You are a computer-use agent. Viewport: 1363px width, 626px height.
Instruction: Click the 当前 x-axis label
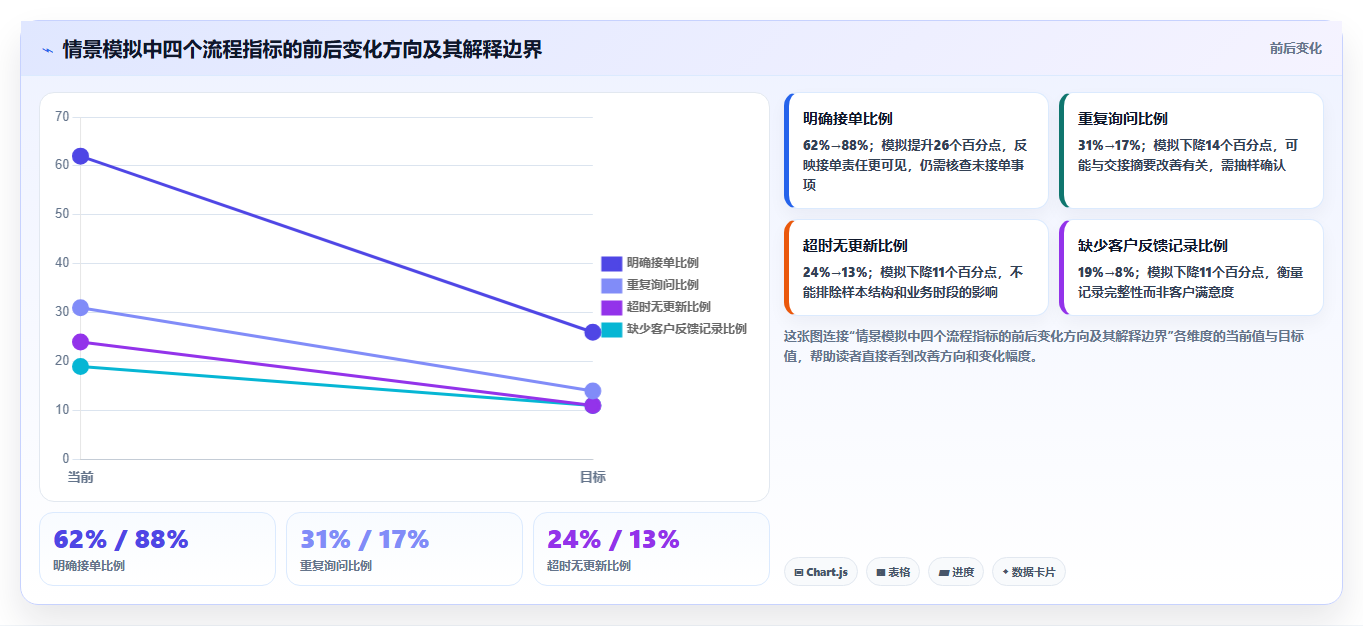80,477
